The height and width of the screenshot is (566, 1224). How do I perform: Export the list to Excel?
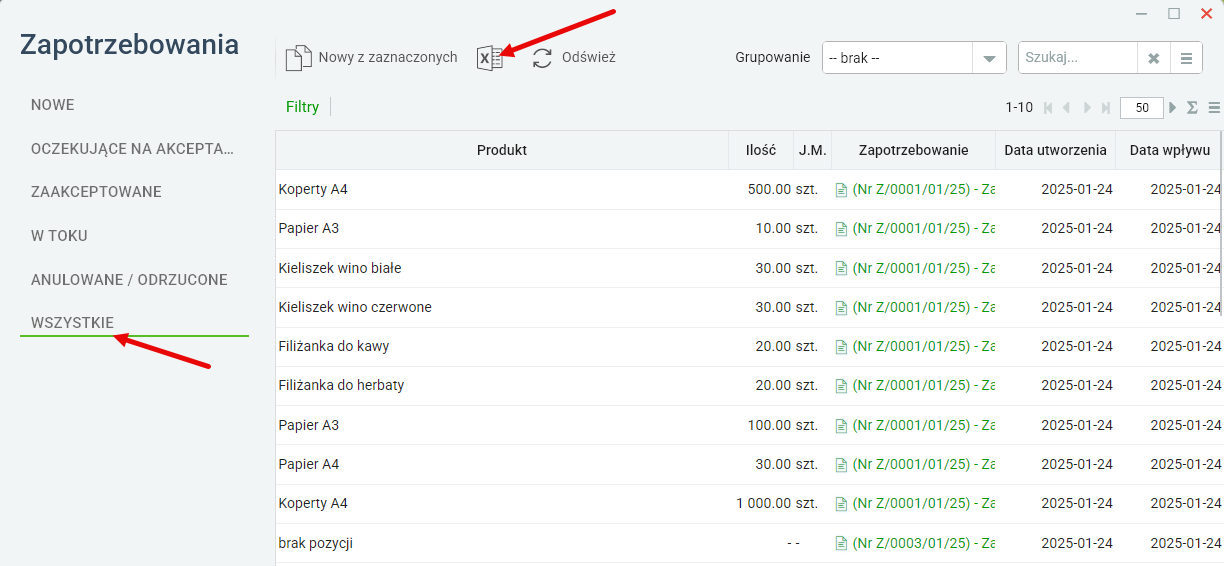coord(489,58)
